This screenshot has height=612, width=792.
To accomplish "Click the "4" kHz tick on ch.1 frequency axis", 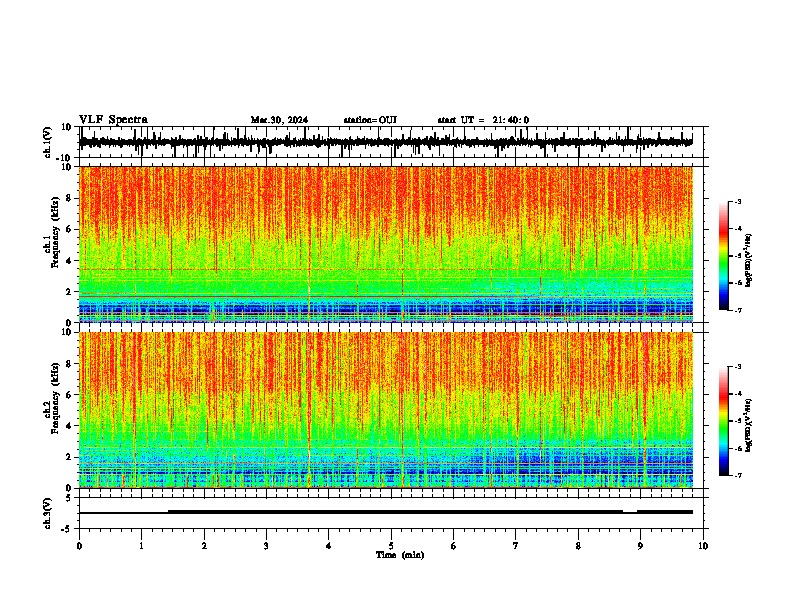I will tap(69, 261).
